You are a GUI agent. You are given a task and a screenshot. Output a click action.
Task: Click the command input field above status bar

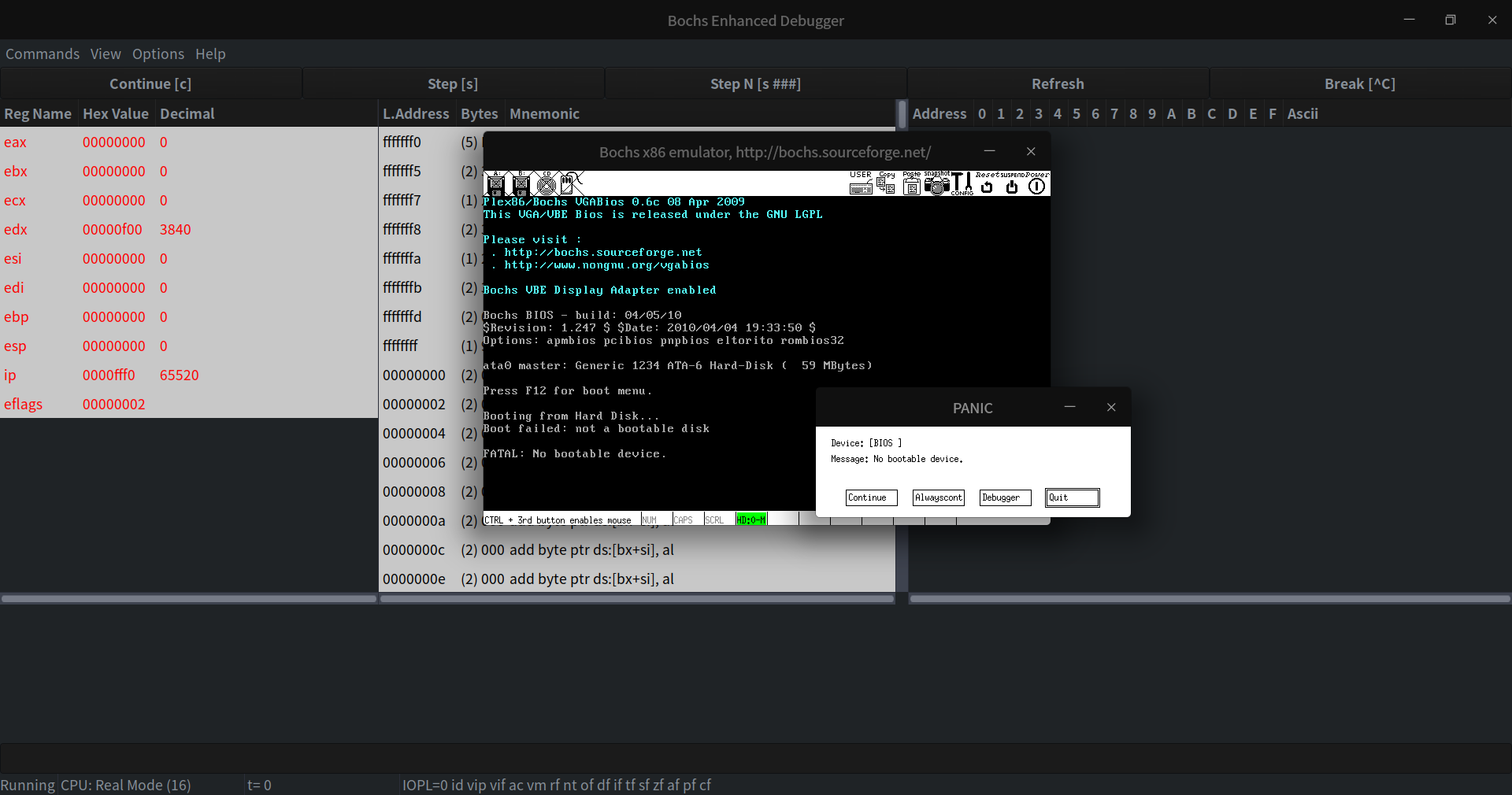[755, 758]
